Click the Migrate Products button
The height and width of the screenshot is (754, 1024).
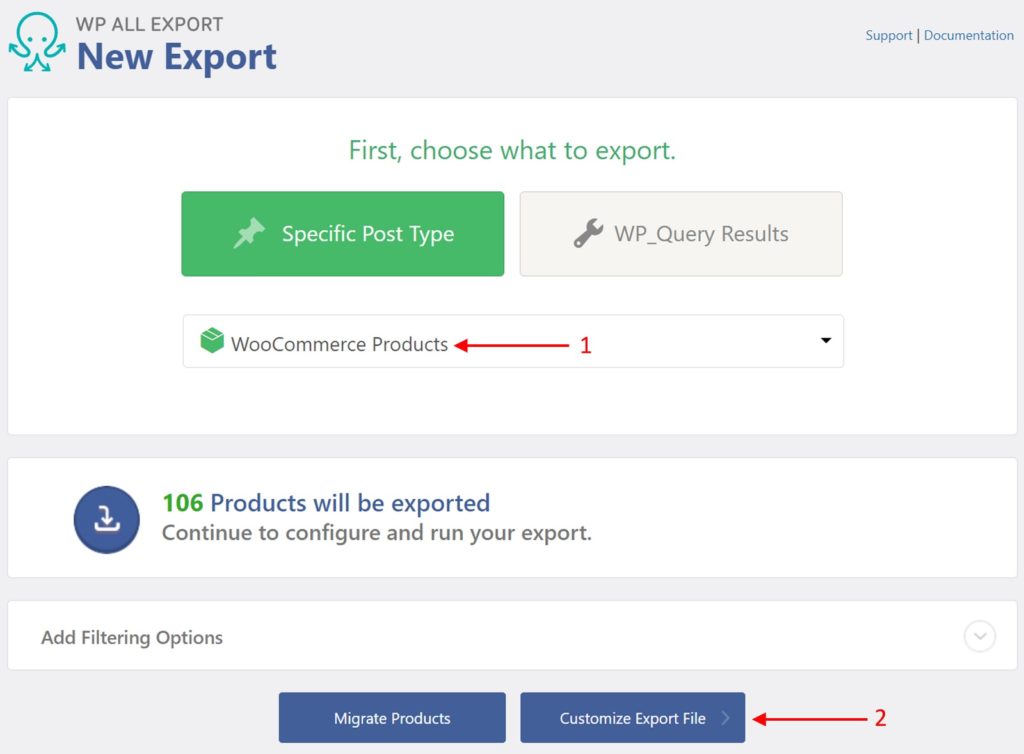391,717
